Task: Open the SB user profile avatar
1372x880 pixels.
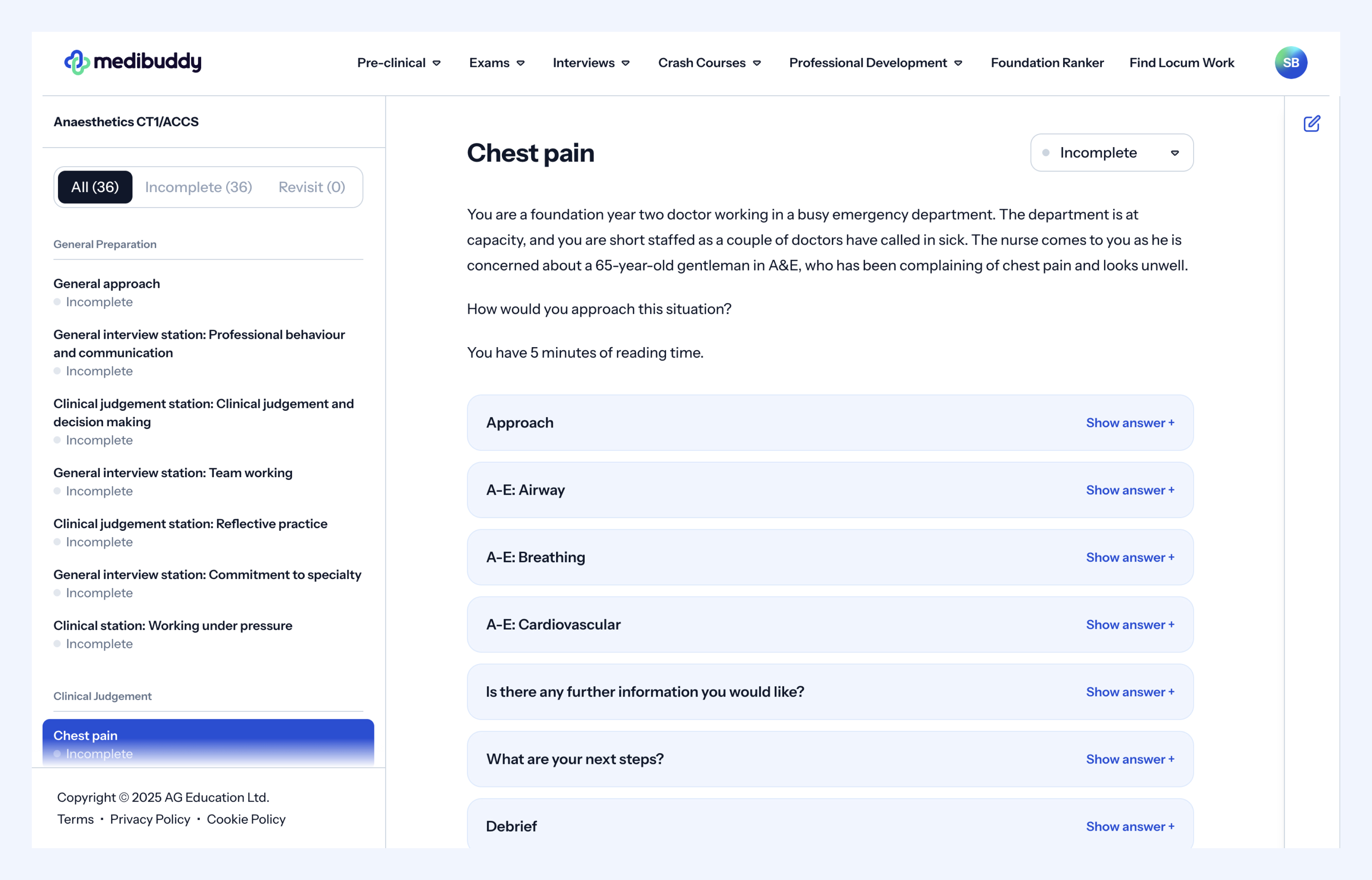Action: point(1290,62)
